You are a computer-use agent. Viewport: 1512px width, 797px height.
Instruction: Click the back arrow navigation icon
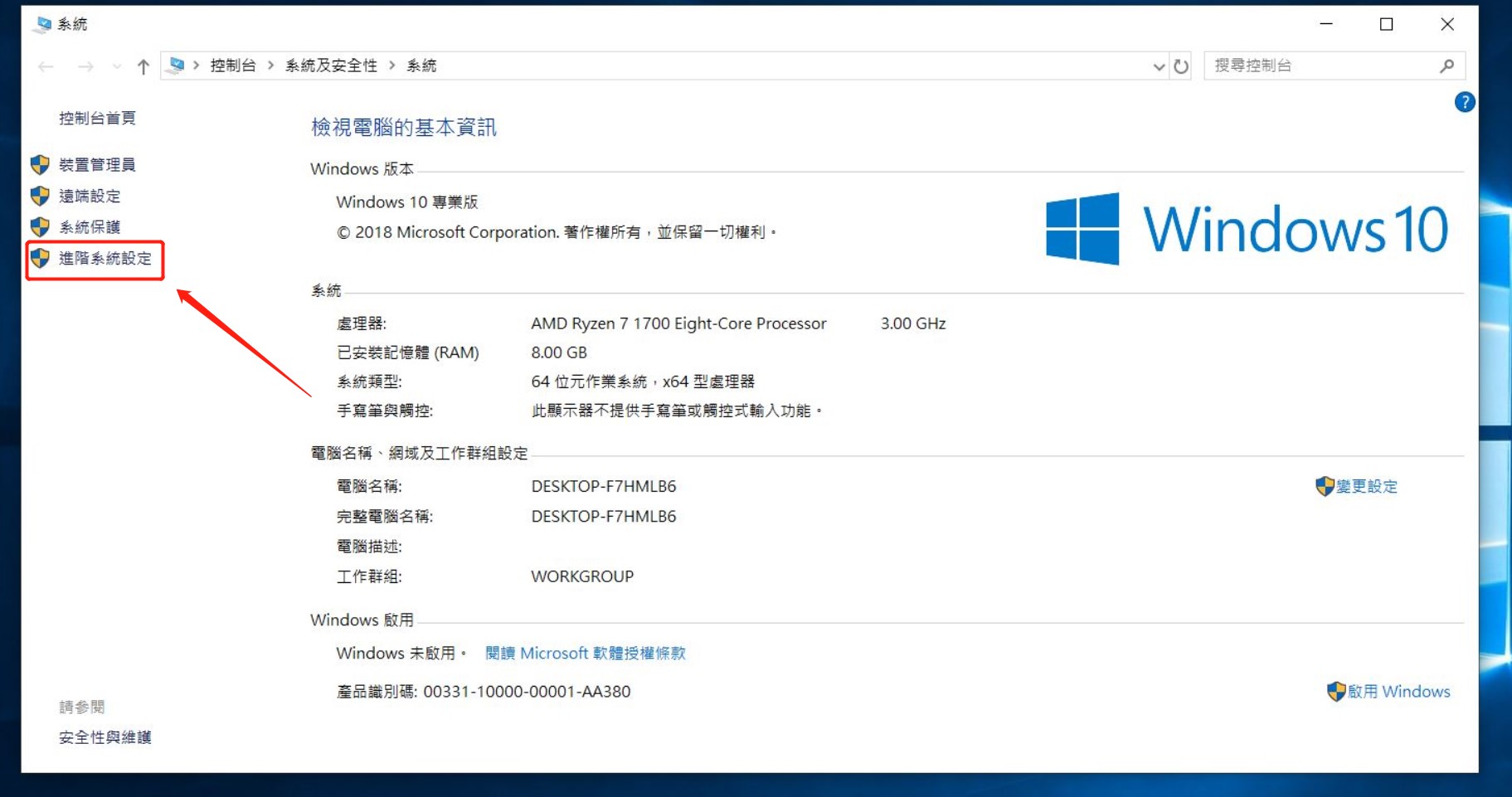pos(46,66)
